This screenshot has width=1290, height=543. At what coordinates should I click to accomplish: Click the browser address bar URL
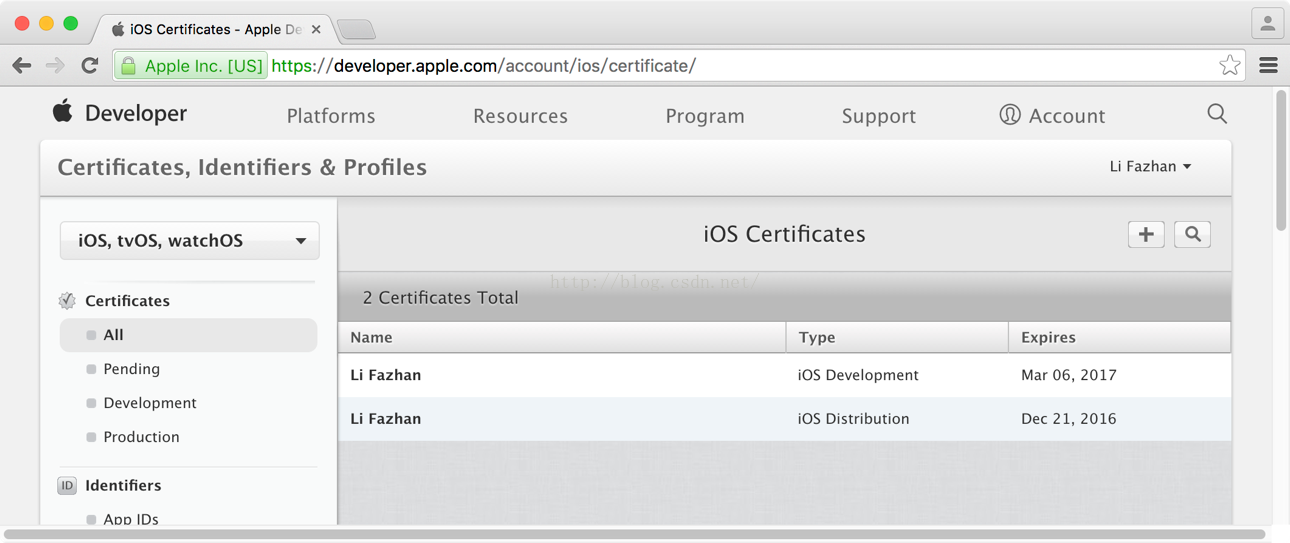click(483, 66)
